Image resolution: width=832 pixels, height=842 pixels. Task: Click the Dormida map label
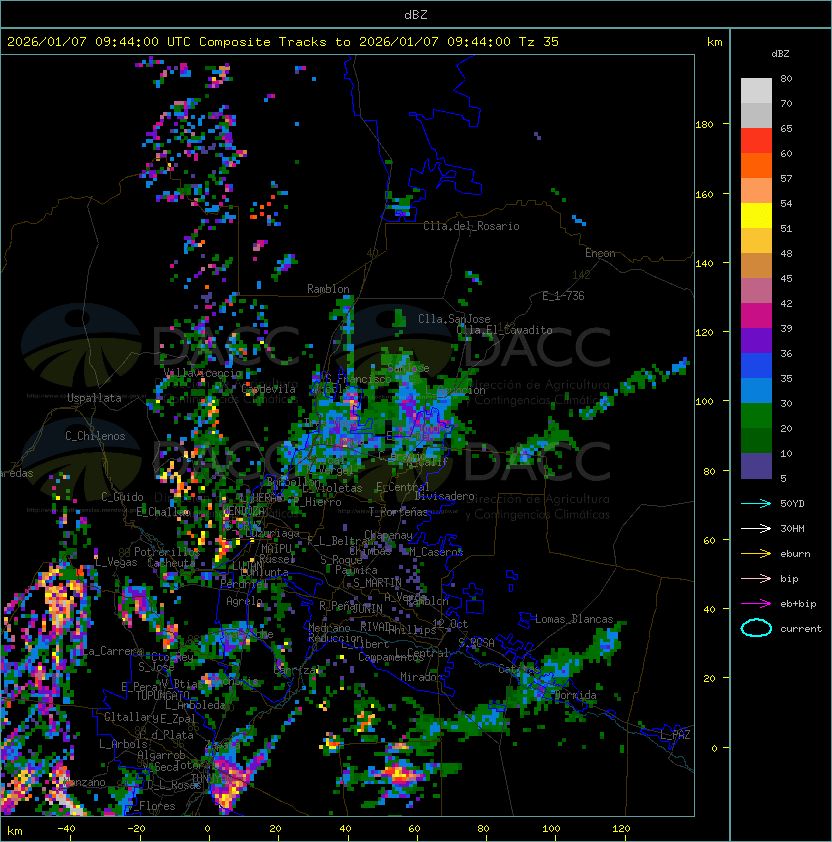coord(575,695)
